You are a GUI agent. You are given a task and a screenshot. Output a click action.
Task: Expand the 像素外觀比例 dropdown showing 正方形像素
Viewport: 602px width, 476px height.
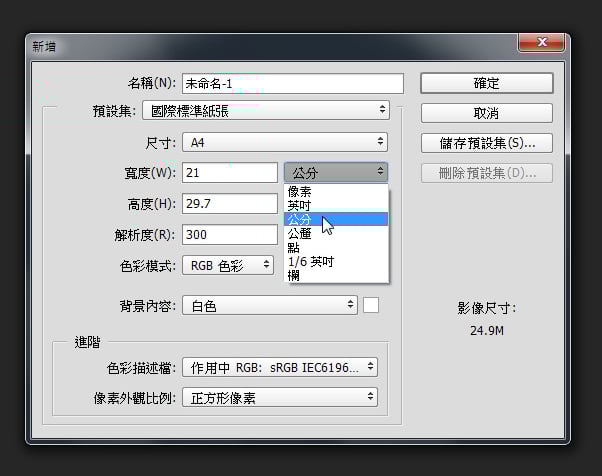279,398
